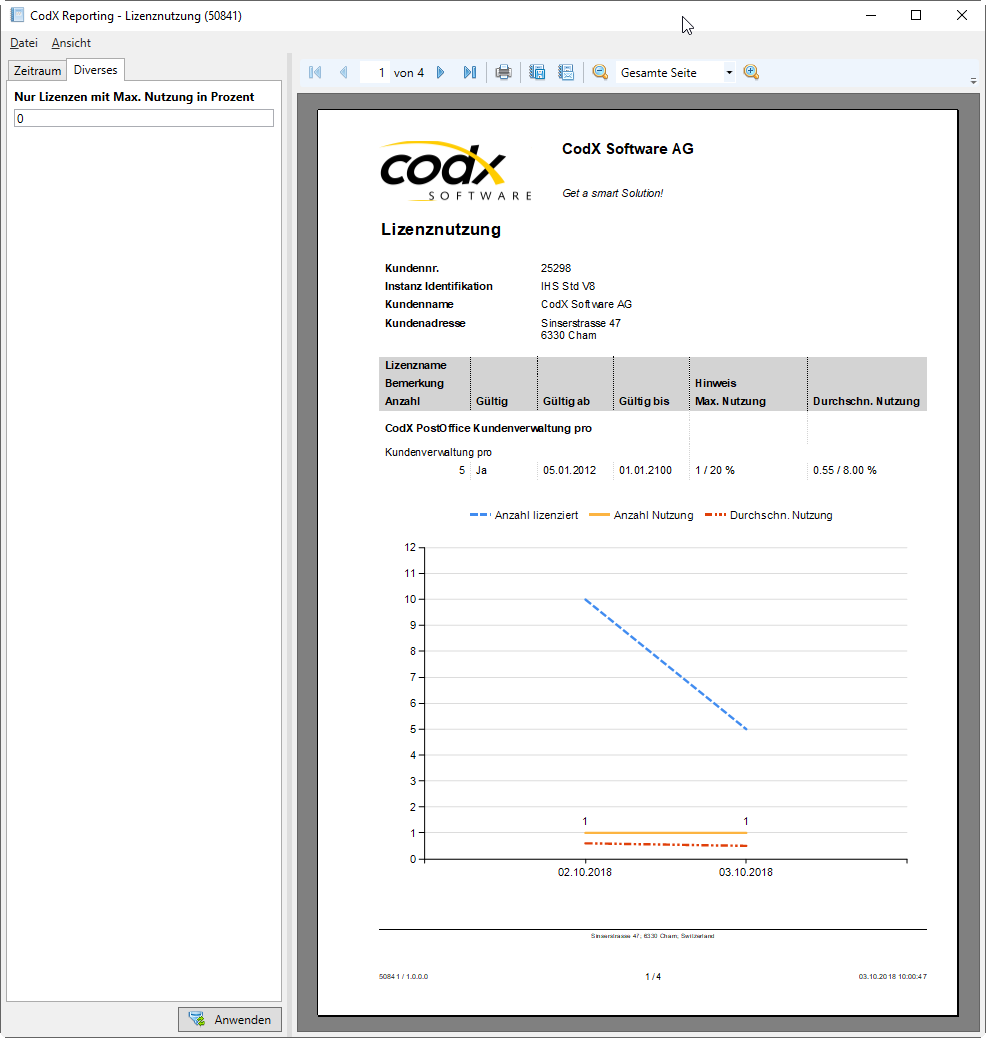
Task: Close the CodX Reporting window
Action: click(x=961, y=15)
